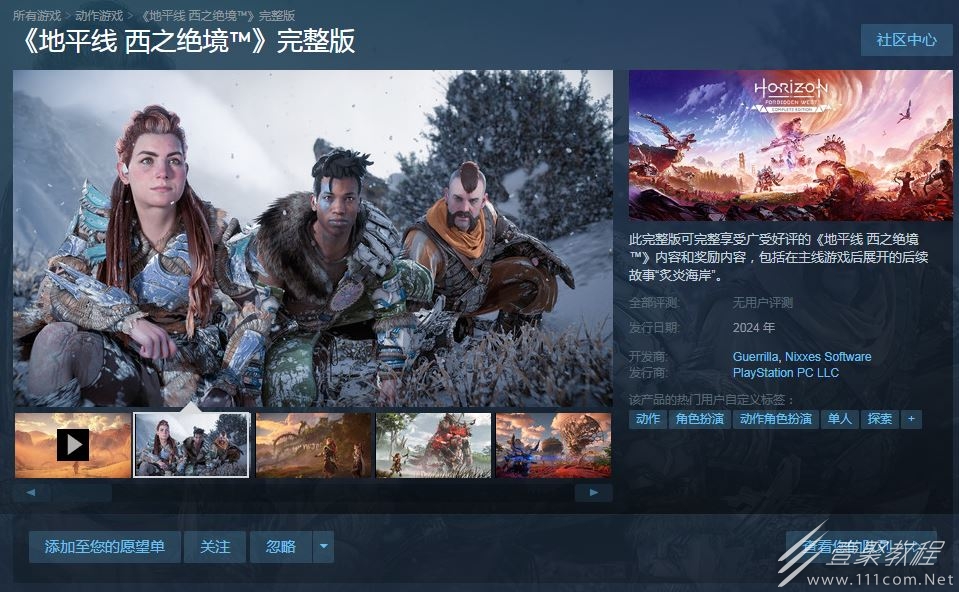Select the 角色扮演 tag
Screen dimensions: 959x592
point(700,419)
